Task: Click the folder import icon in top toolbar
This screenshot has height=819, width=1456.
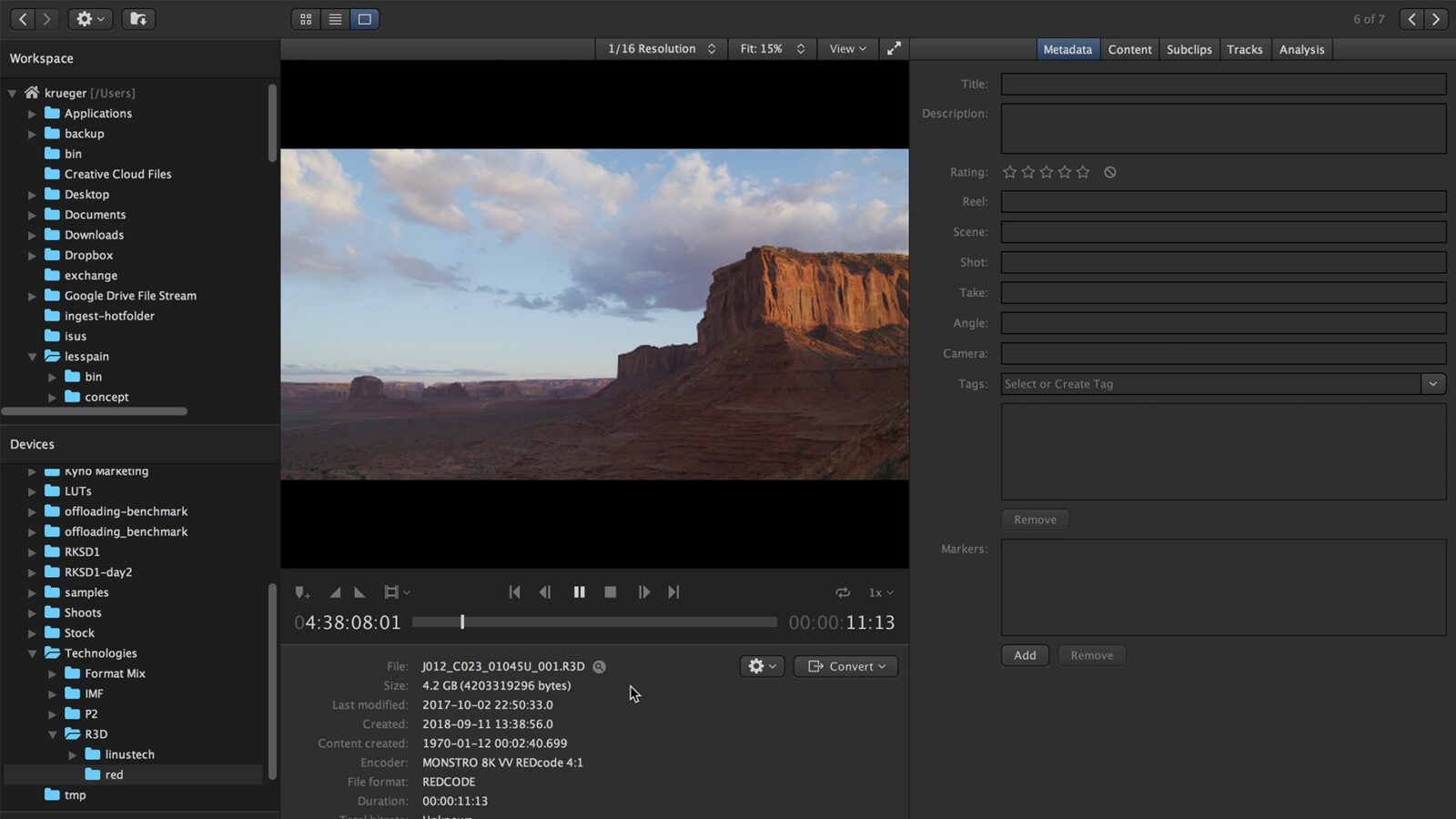Action: (138, 19)
